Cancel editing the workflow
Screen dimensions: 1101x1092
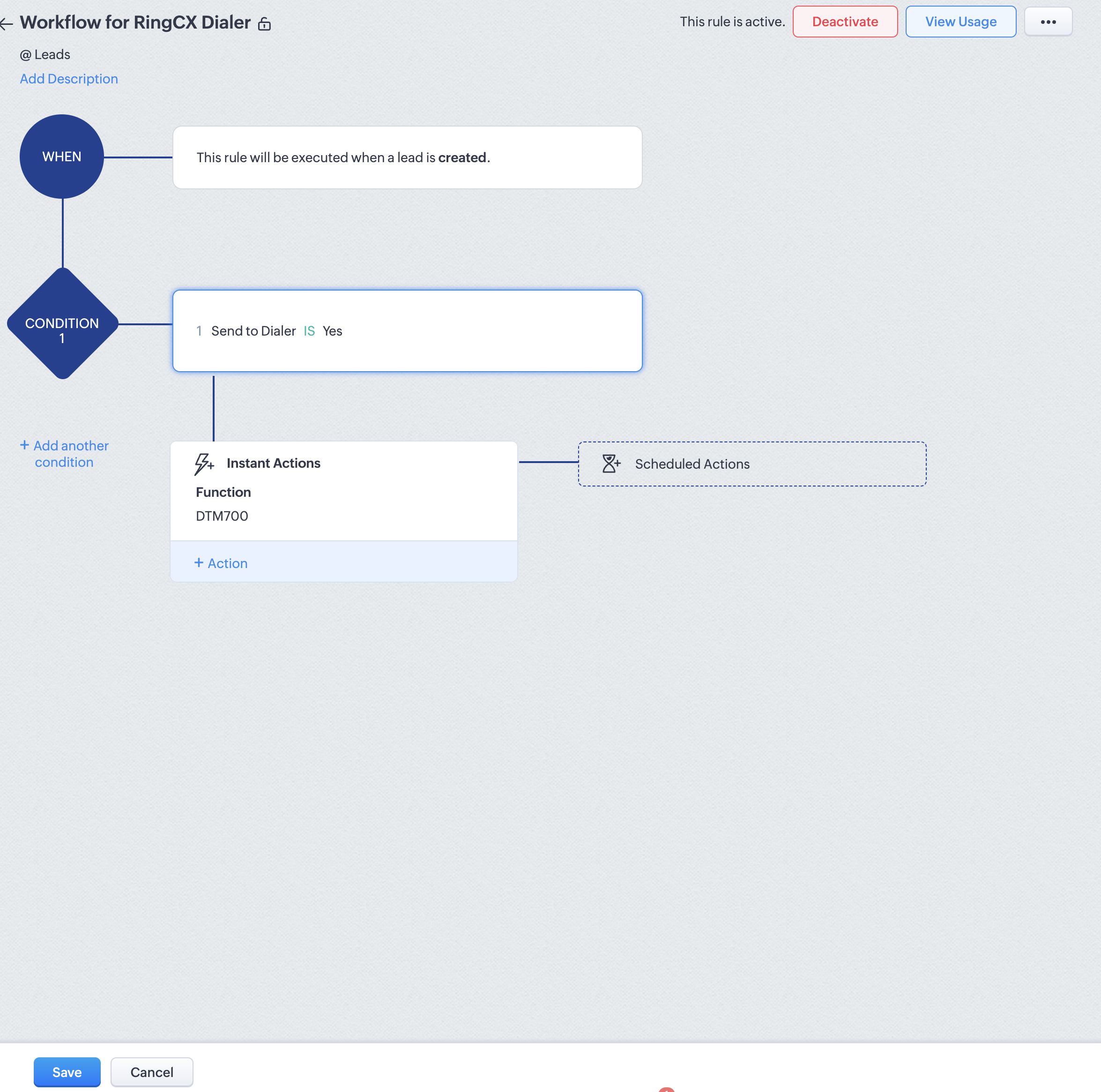tap(152, 1071)
